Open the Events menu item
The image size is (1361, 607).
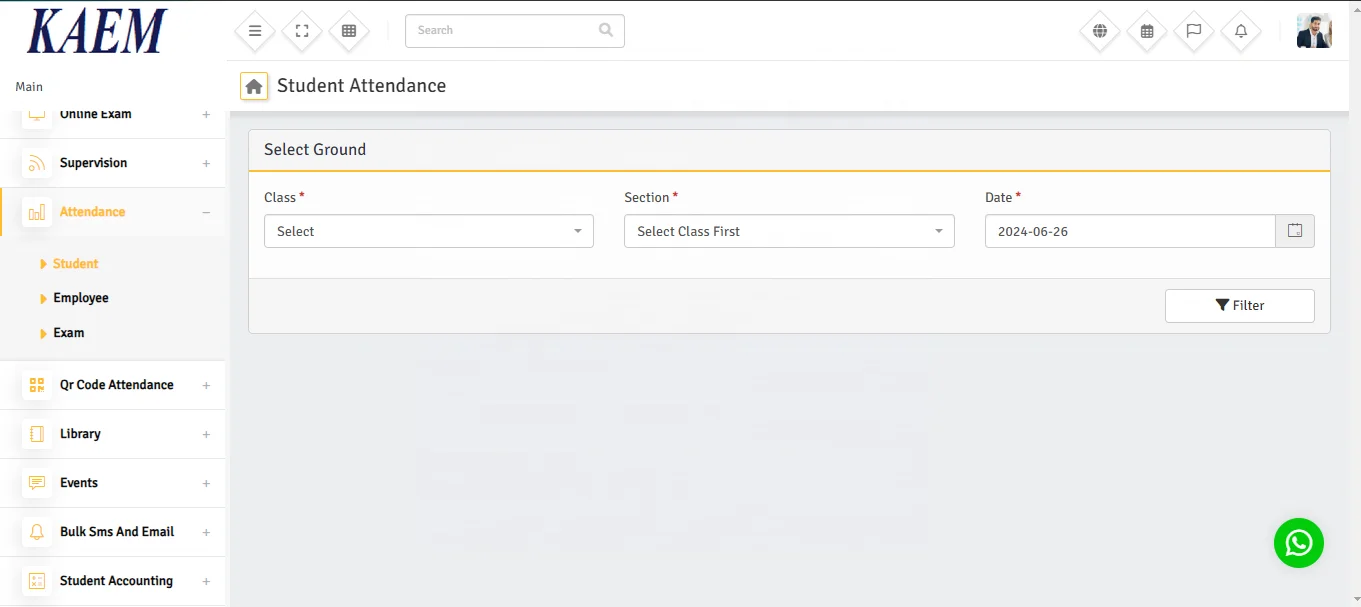coord(113,483)
